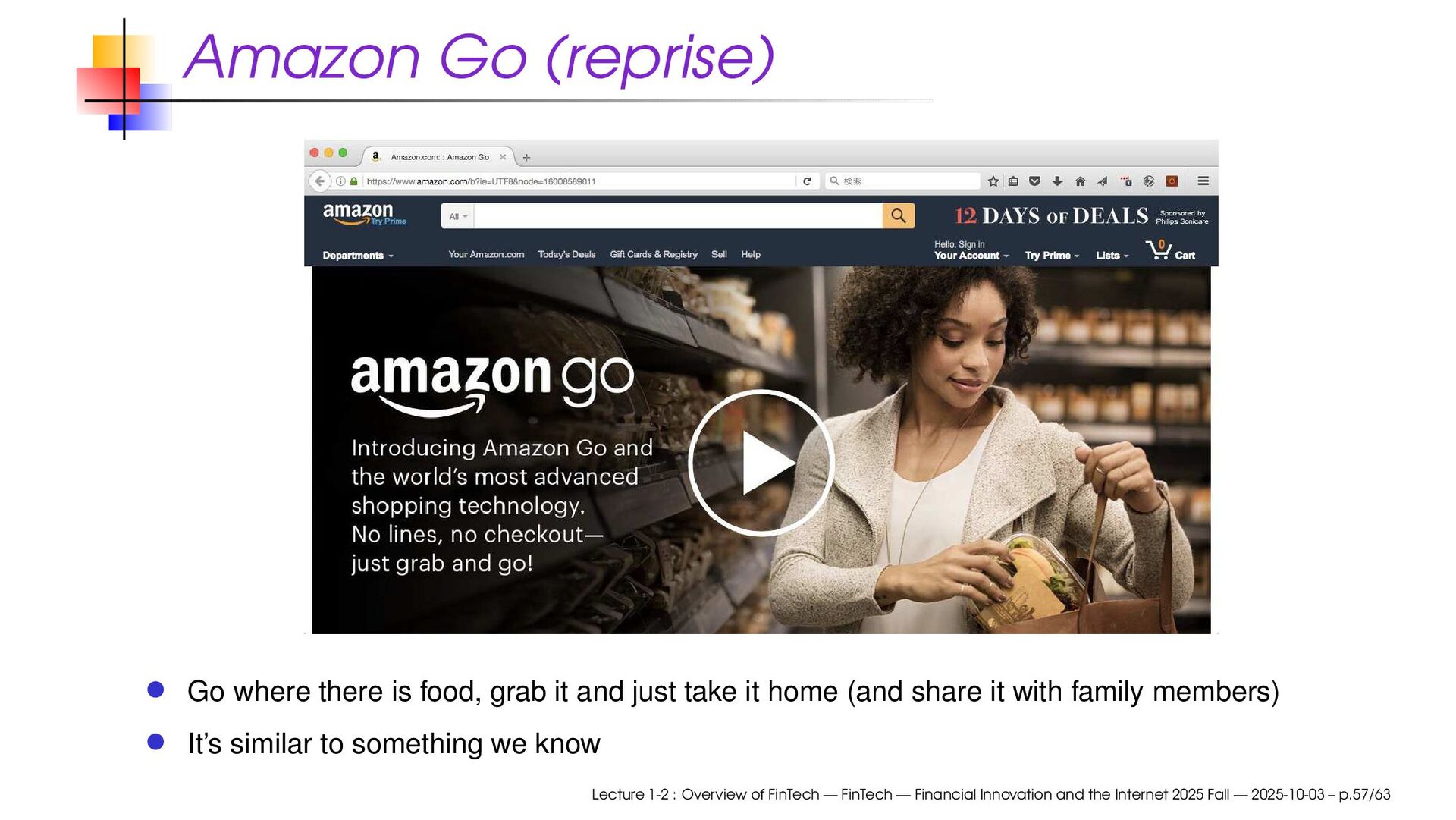Expand the Lists dropdown

click(1112, 256)
